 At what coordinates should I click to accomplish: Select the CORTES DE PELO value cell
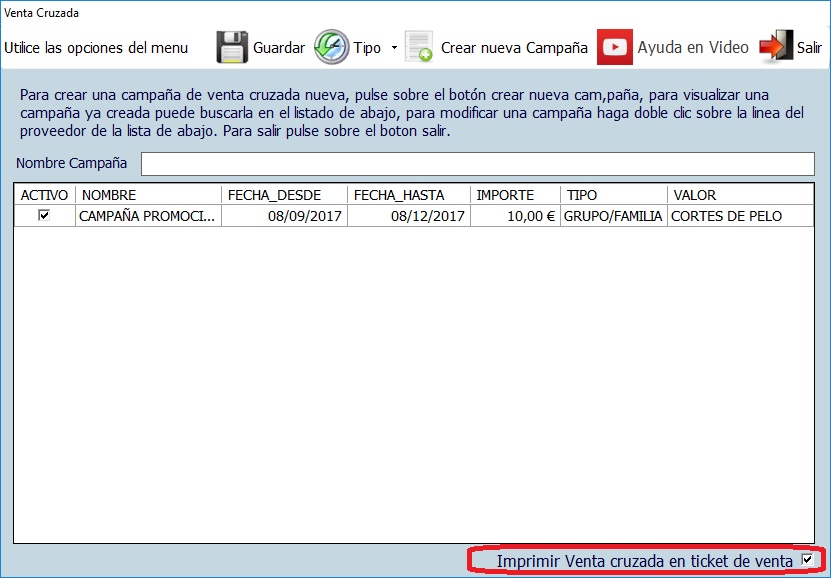pos(740,216)
